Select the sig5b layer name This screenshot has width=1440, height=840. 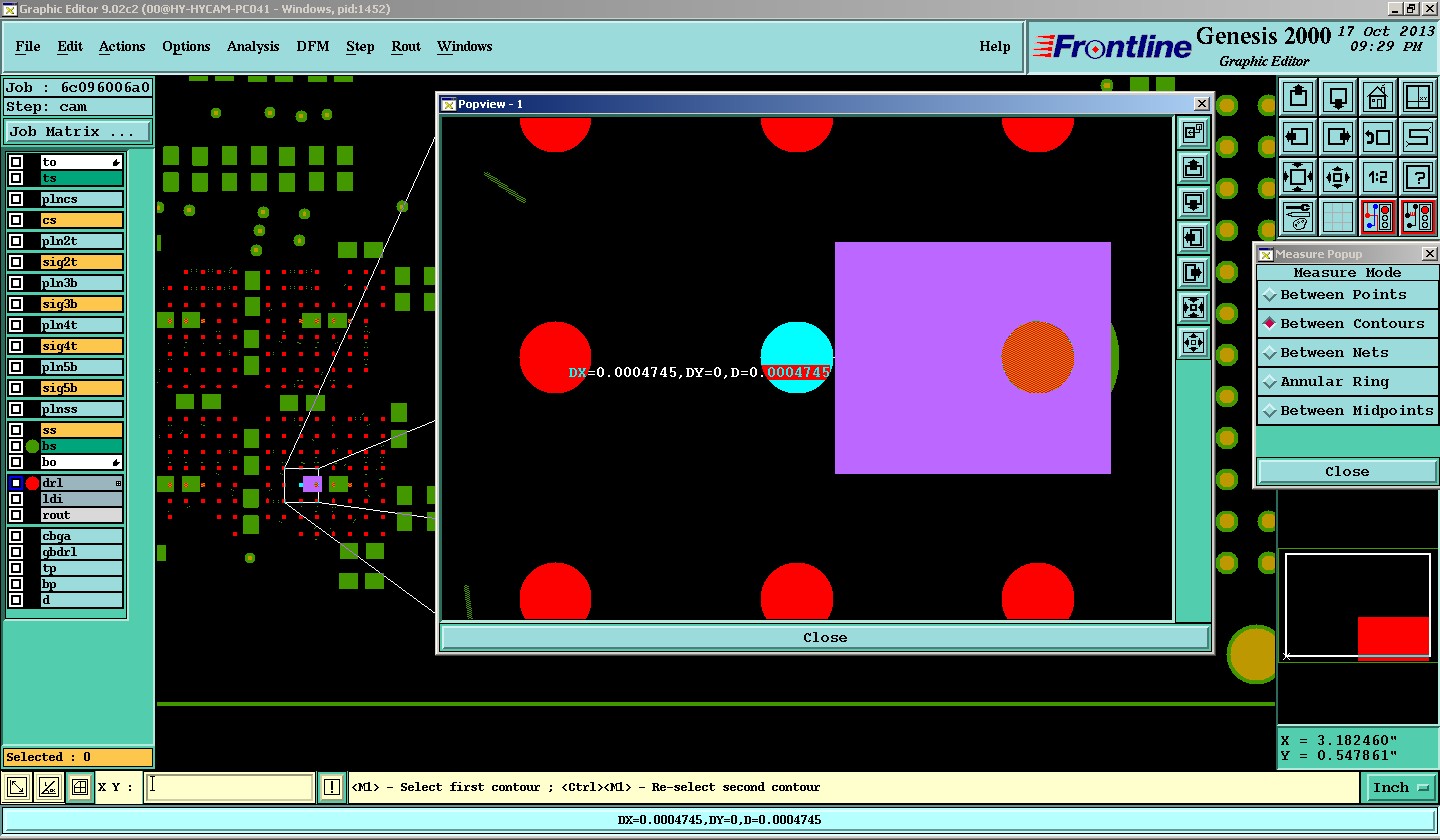pos(82,388)
